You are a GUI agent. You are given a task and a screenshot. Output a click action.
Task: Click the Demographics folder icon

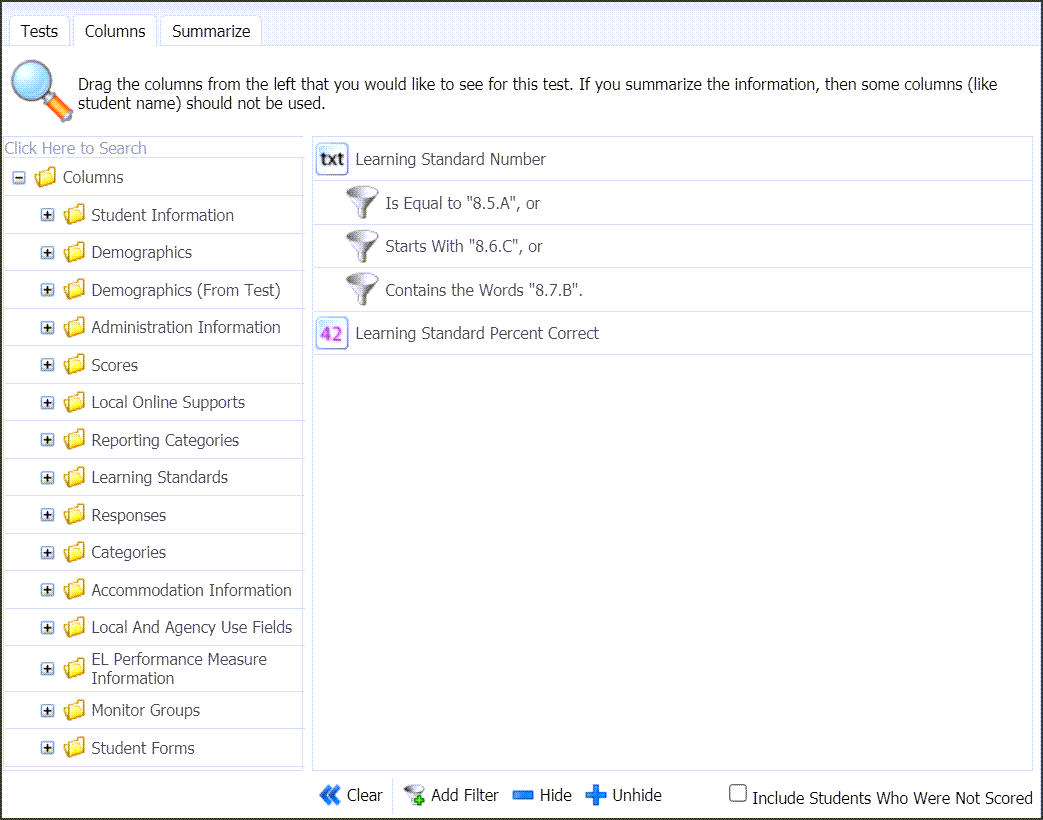[x=74, y=252]
